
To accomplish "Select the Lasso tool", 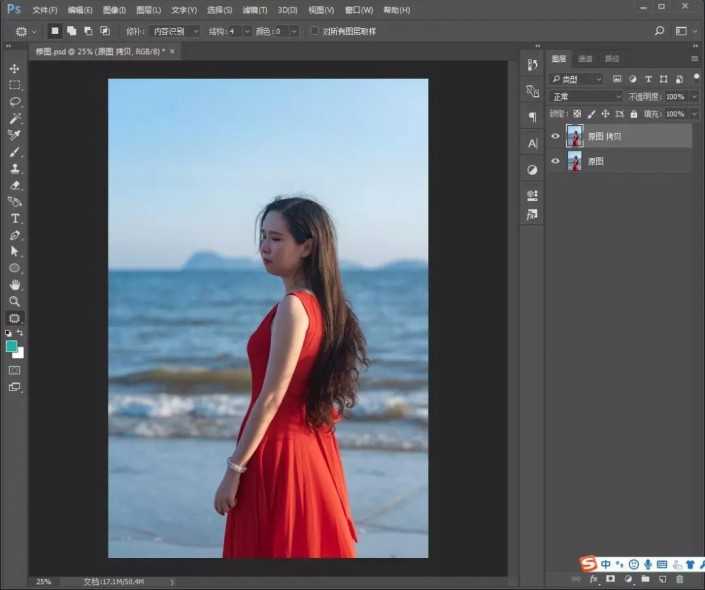I will click(x=15, y=102).
